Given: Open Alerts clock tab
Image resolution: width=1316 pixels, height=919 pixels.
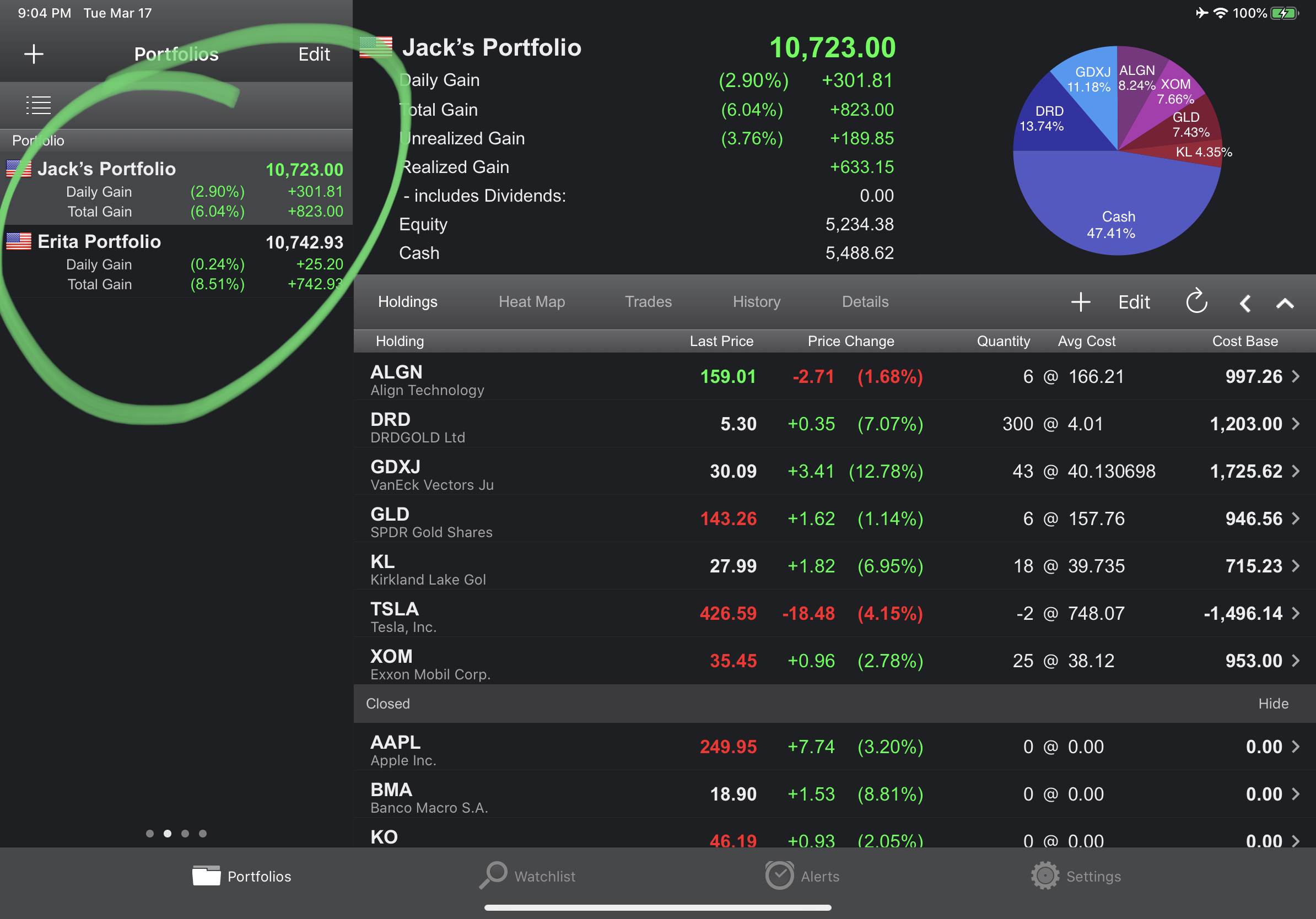Looking at the screenshot, I should tap(802, 876).
